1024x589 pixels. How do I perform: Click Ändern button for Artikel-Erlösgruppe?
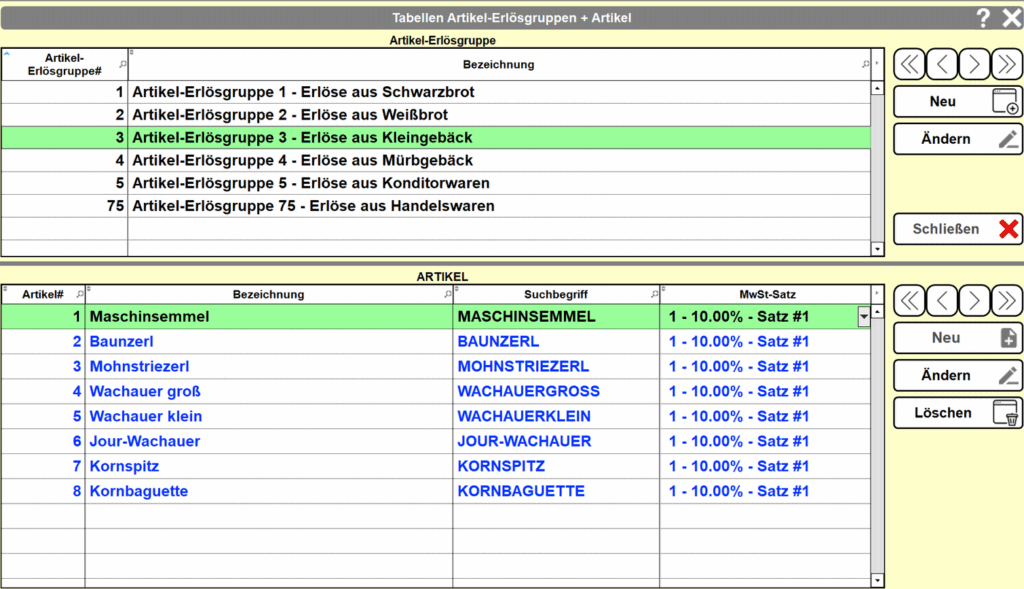tap(958, 139)
